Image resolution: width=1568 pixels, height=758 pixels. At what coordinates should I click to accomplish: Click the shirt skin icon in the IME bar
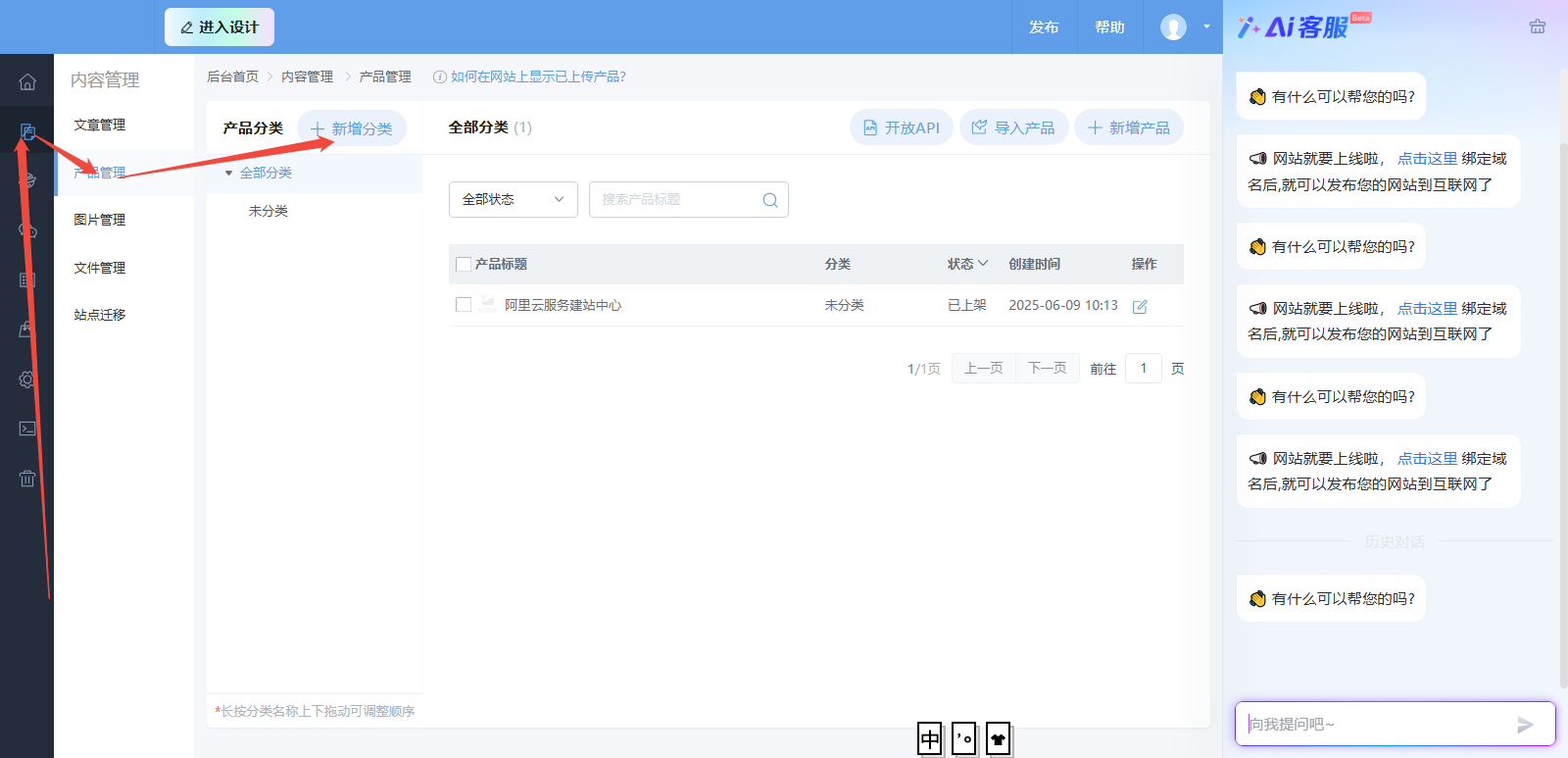click(x=998, y=739)
